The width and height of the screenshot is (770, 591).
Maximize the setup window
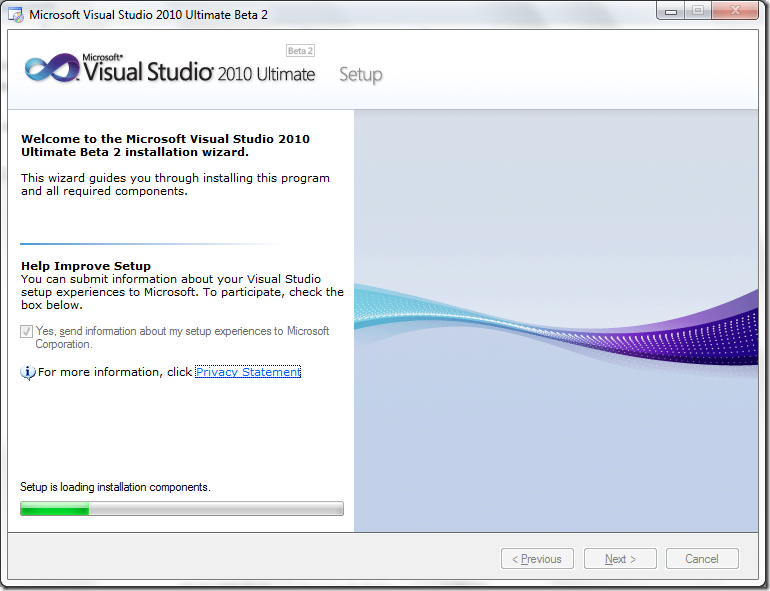[698, 11]
